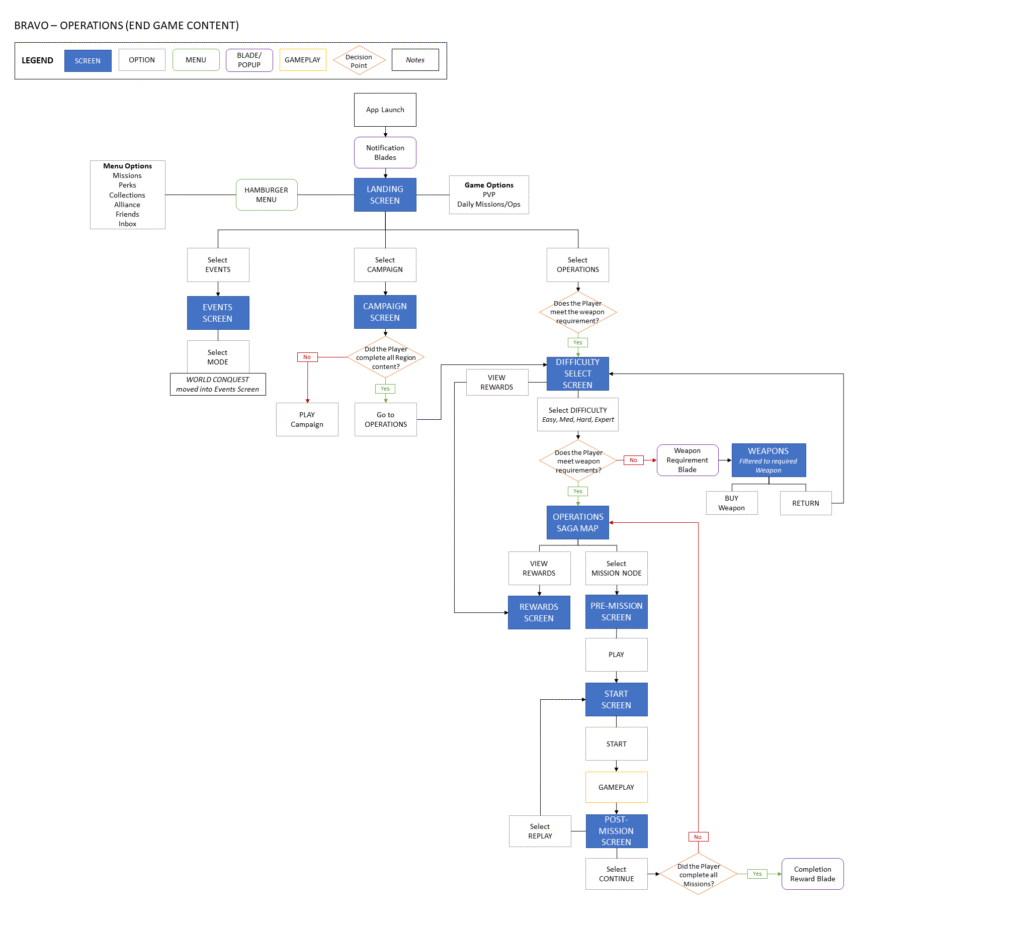Click the yellow GAMEPLAY node

[616, 787]
